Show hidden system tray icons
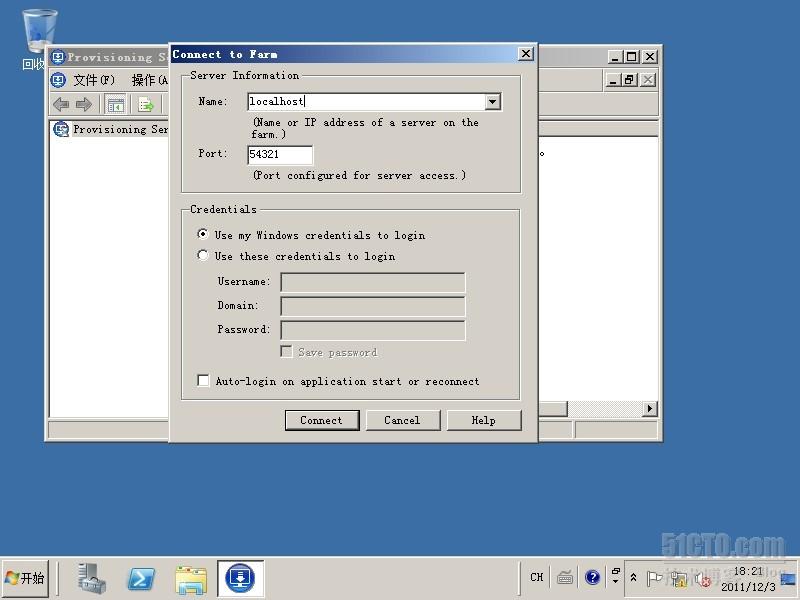The image size is (800, 600). (x=633, y=578)
